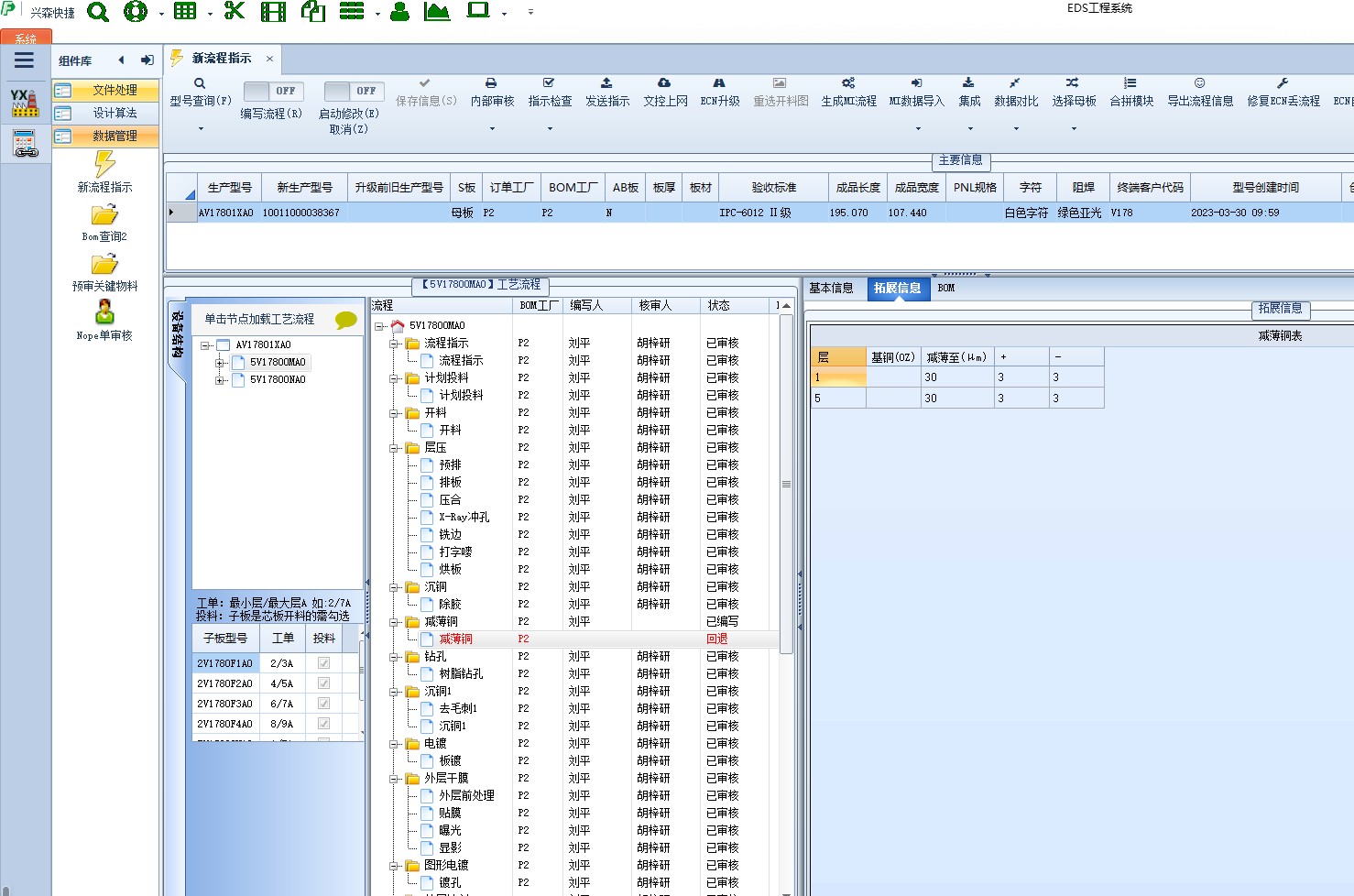
Task: Open 新流程指示 lightning icon in component library
Action: coord(104,165)
